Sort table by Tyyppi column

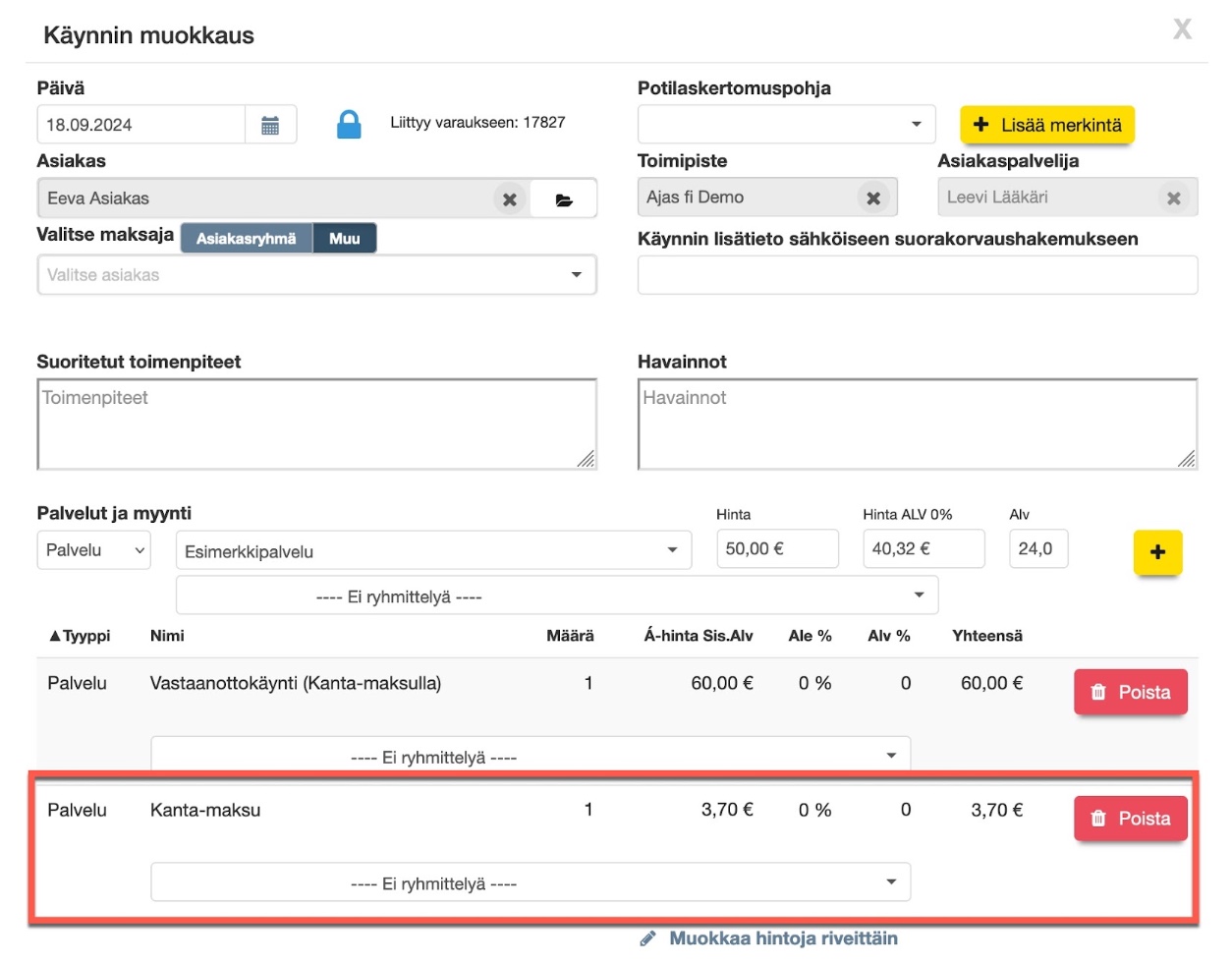pyautogui.click(x=80, y=636)
